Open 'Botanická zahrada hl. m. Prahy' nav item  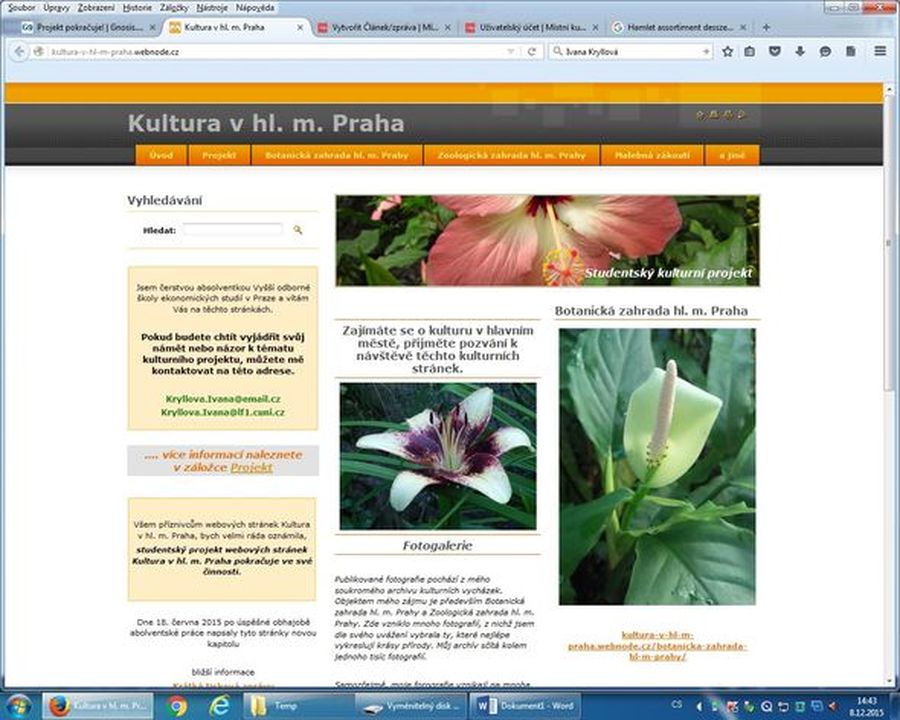337,155
